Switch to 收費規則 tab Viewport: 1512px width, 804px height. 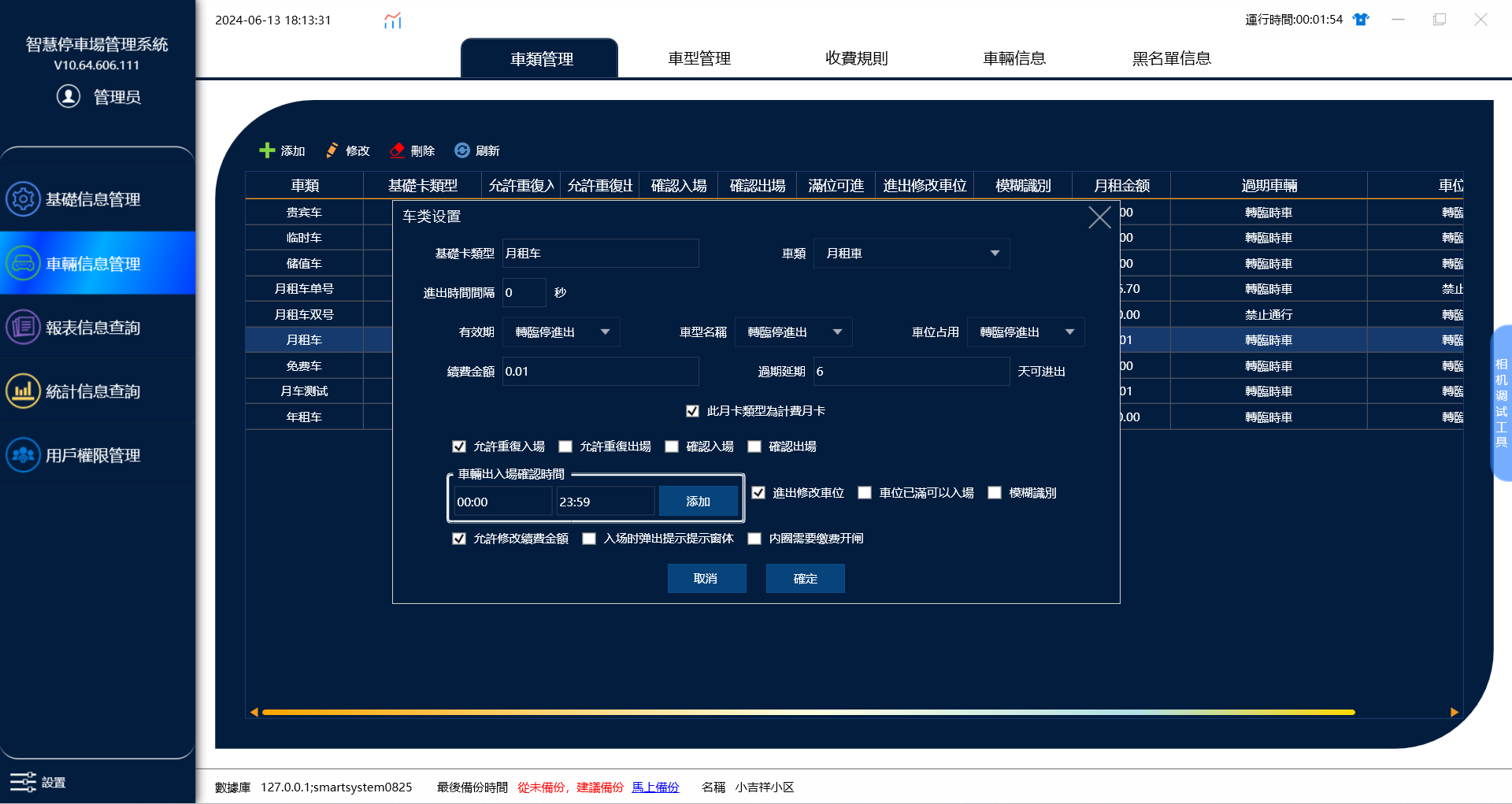[x=857, y=58]
